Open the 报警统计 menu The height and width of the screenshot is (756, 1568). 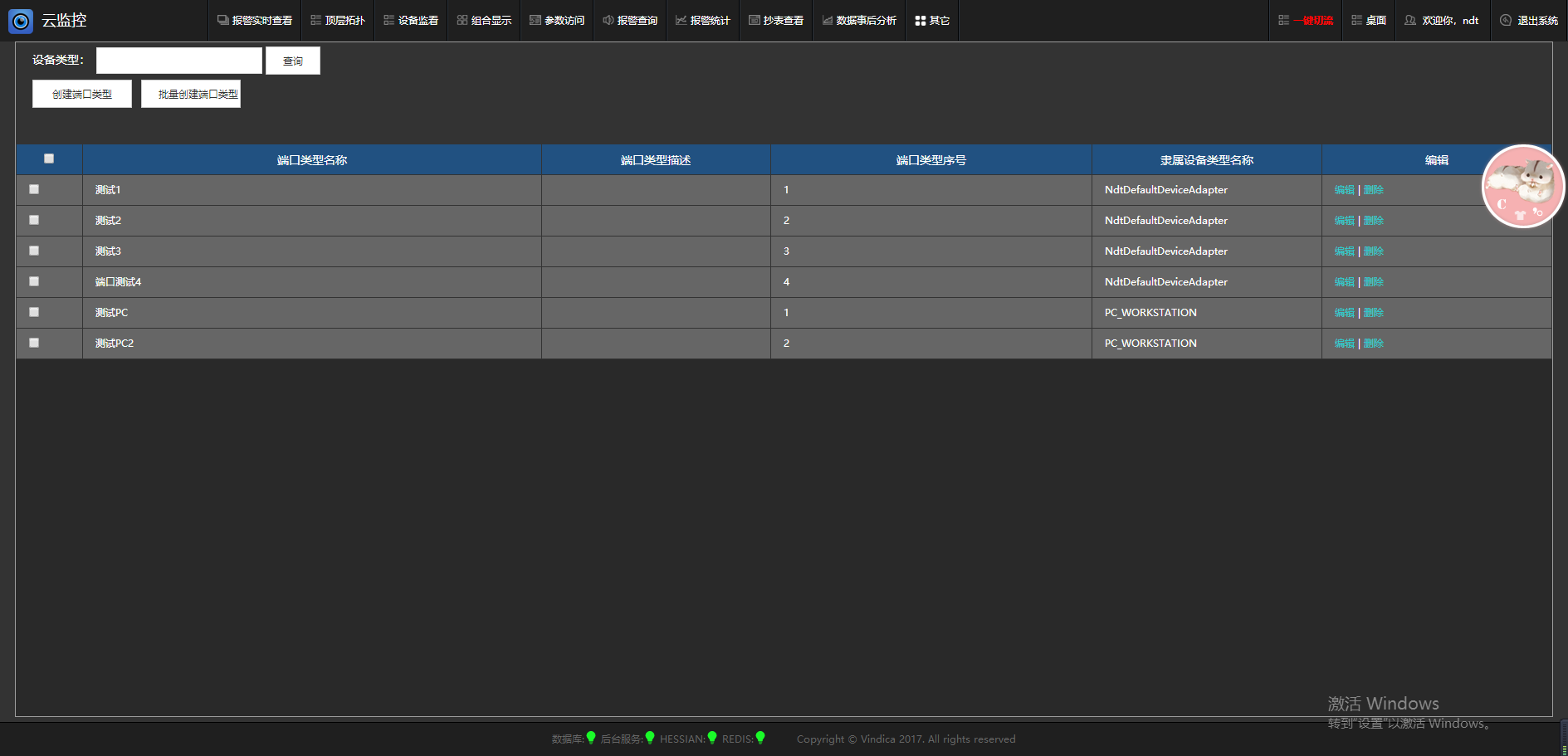point(702,20)
